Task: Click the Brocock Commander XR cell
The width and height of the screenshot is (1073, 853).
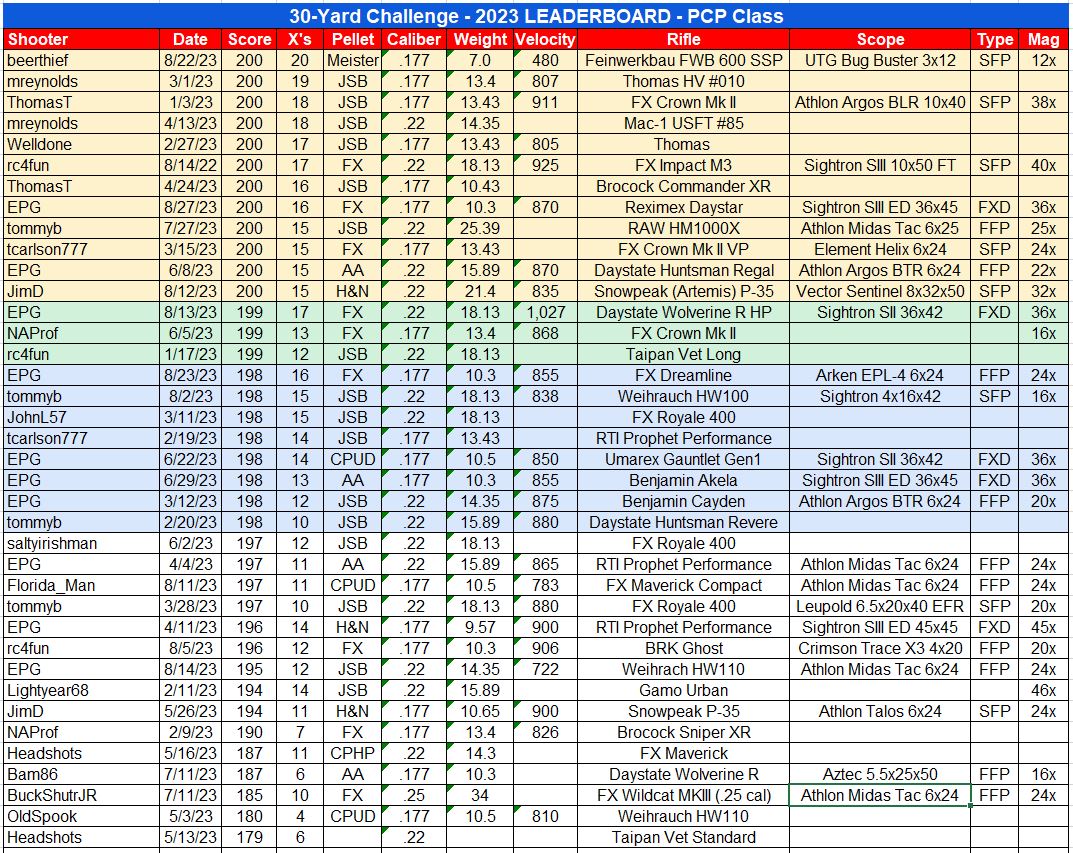Action: [x=683, y=186]
